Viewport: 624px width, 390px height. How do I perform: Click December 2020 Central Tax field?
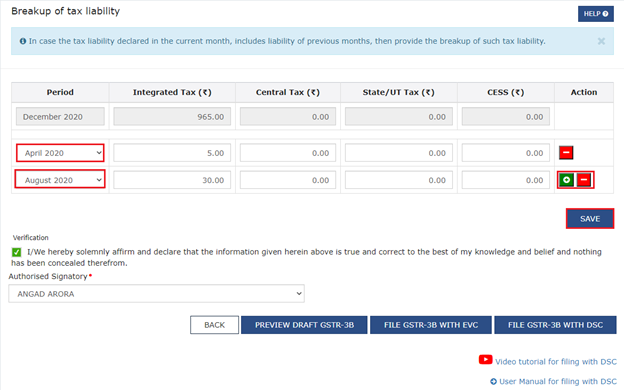(288, 117)
